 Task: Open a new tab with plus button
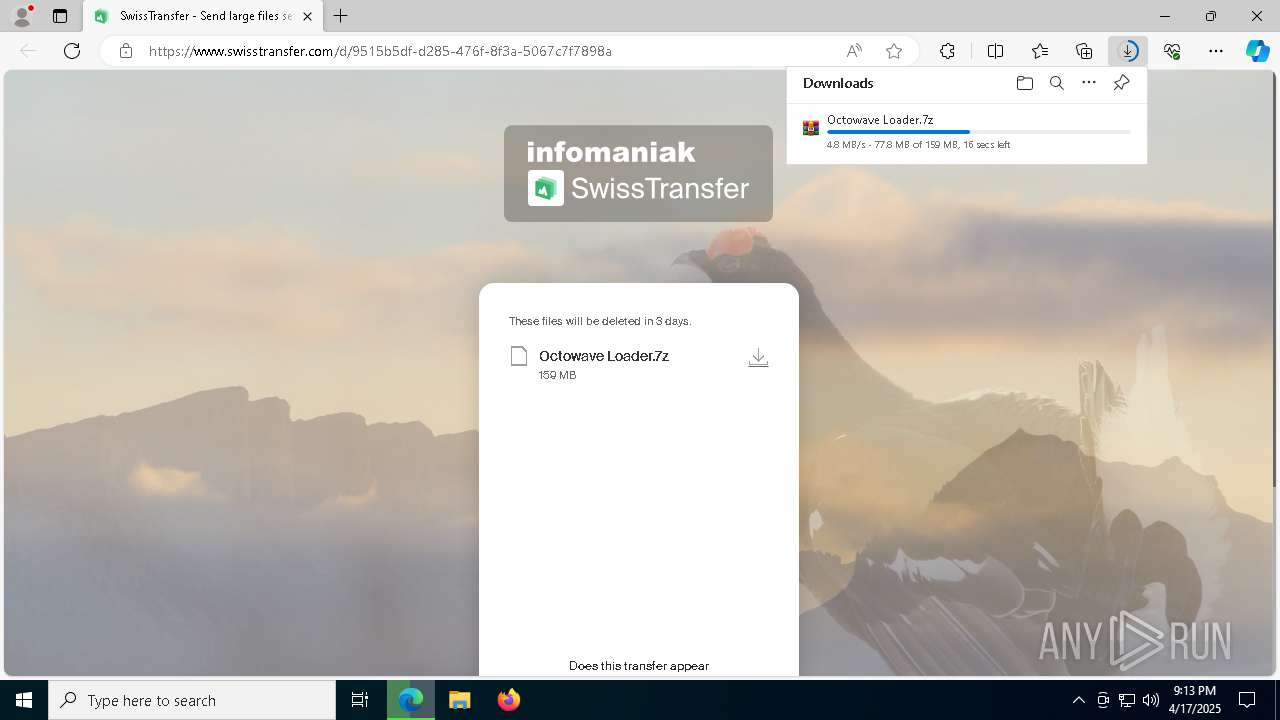tap(341, 16)
